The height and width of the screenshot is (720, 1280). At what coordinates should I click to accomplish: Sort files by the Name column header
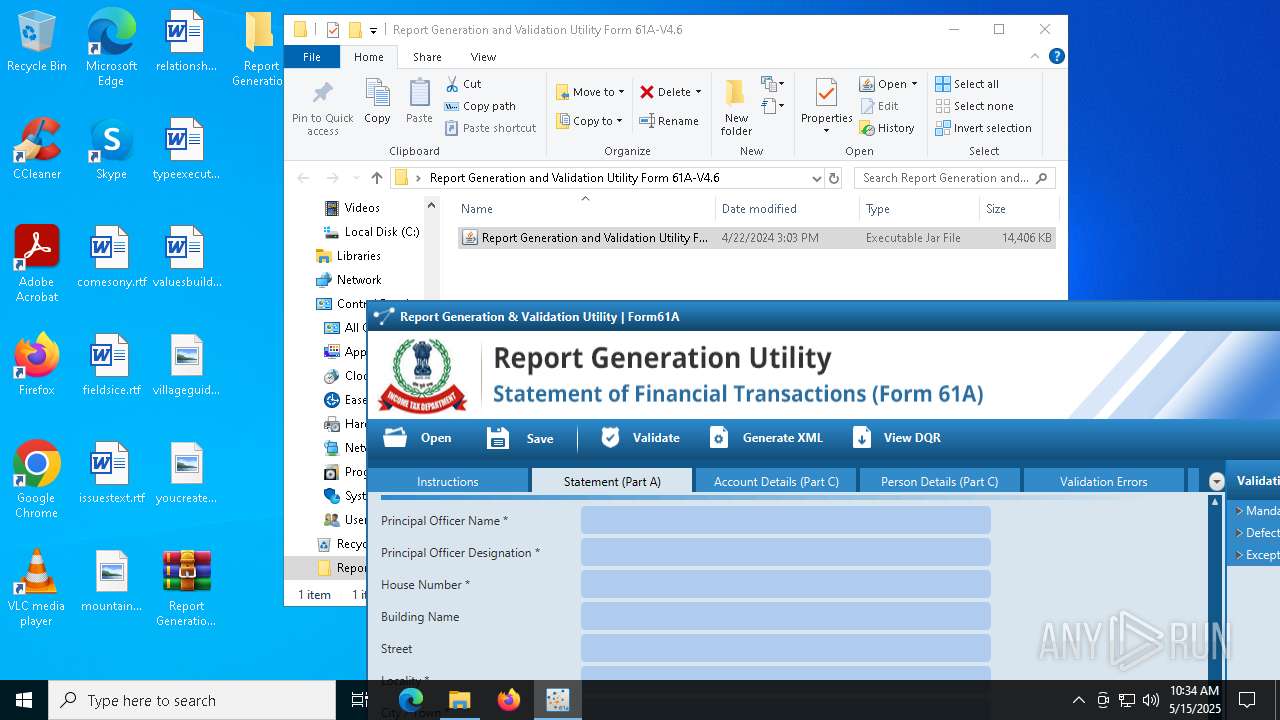[585, 209]
